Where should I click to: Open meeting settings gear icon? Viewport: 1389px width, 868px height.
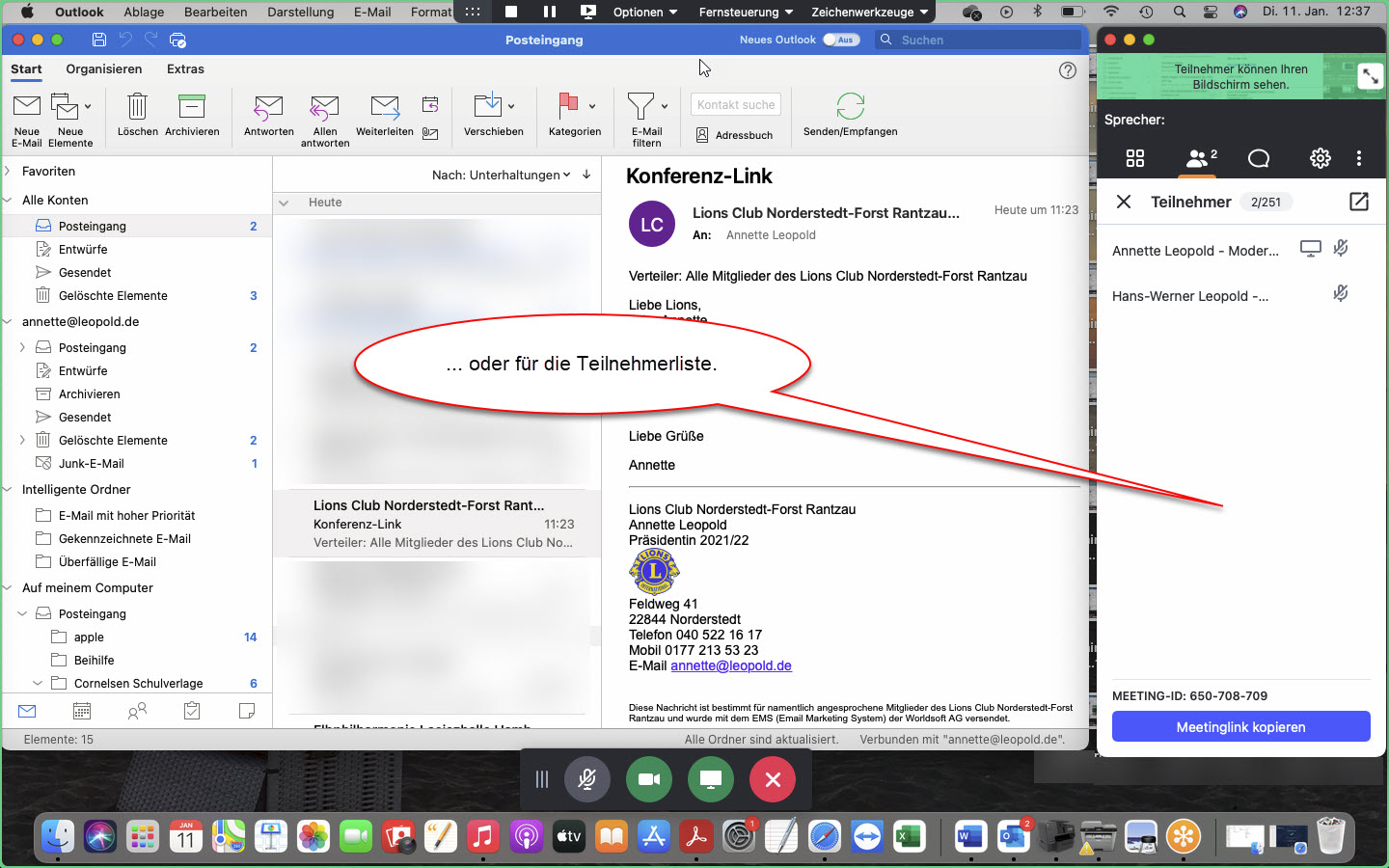tap(1321, 158)
